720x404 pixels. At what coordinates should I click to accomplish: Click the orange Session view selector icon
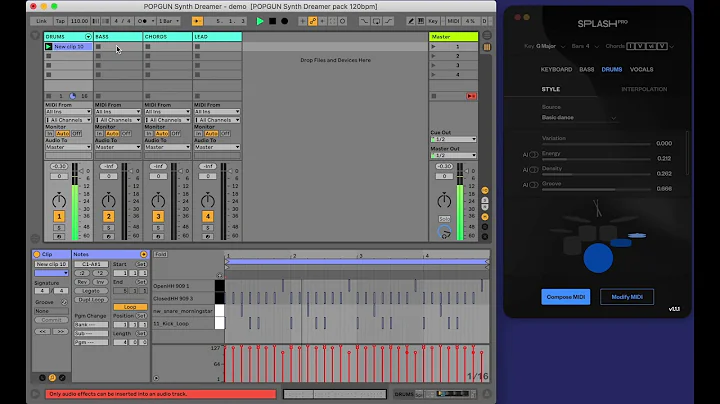click(487, 47)
